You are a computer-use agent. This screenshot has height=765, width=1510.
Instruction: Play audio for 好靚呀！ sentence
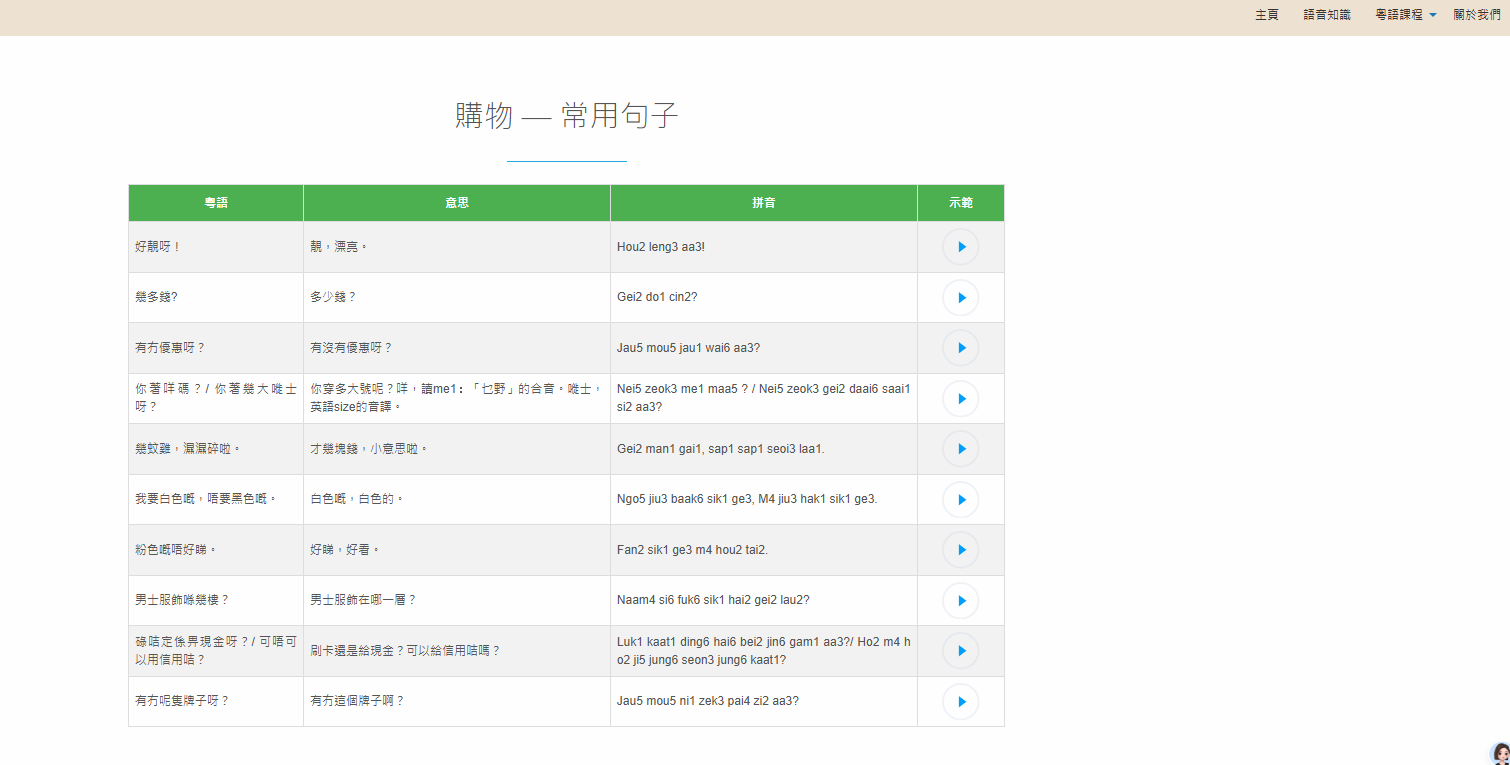[960, 247]
